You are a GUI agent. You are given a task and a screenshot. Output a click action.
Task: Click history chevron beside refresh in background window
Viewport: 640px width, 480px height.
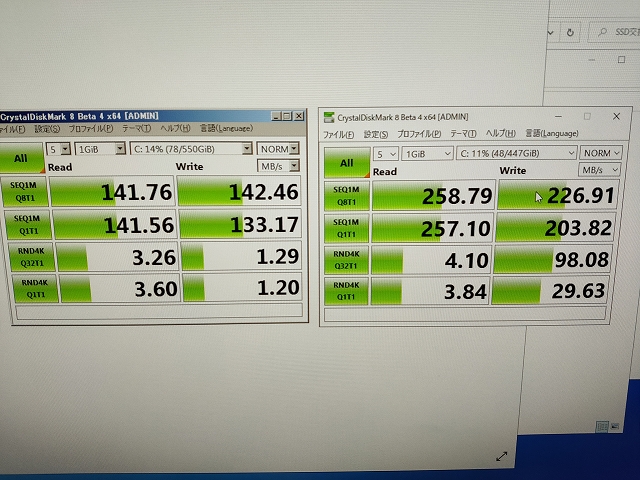click(551, 33)
